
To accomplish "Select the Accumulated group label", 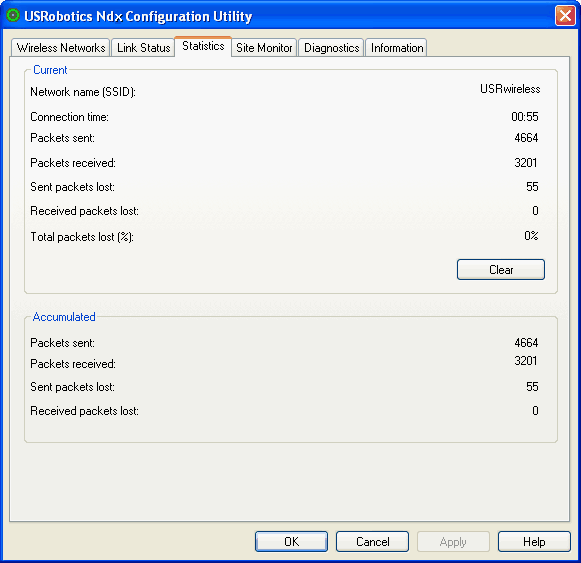I will pos(64,317).
